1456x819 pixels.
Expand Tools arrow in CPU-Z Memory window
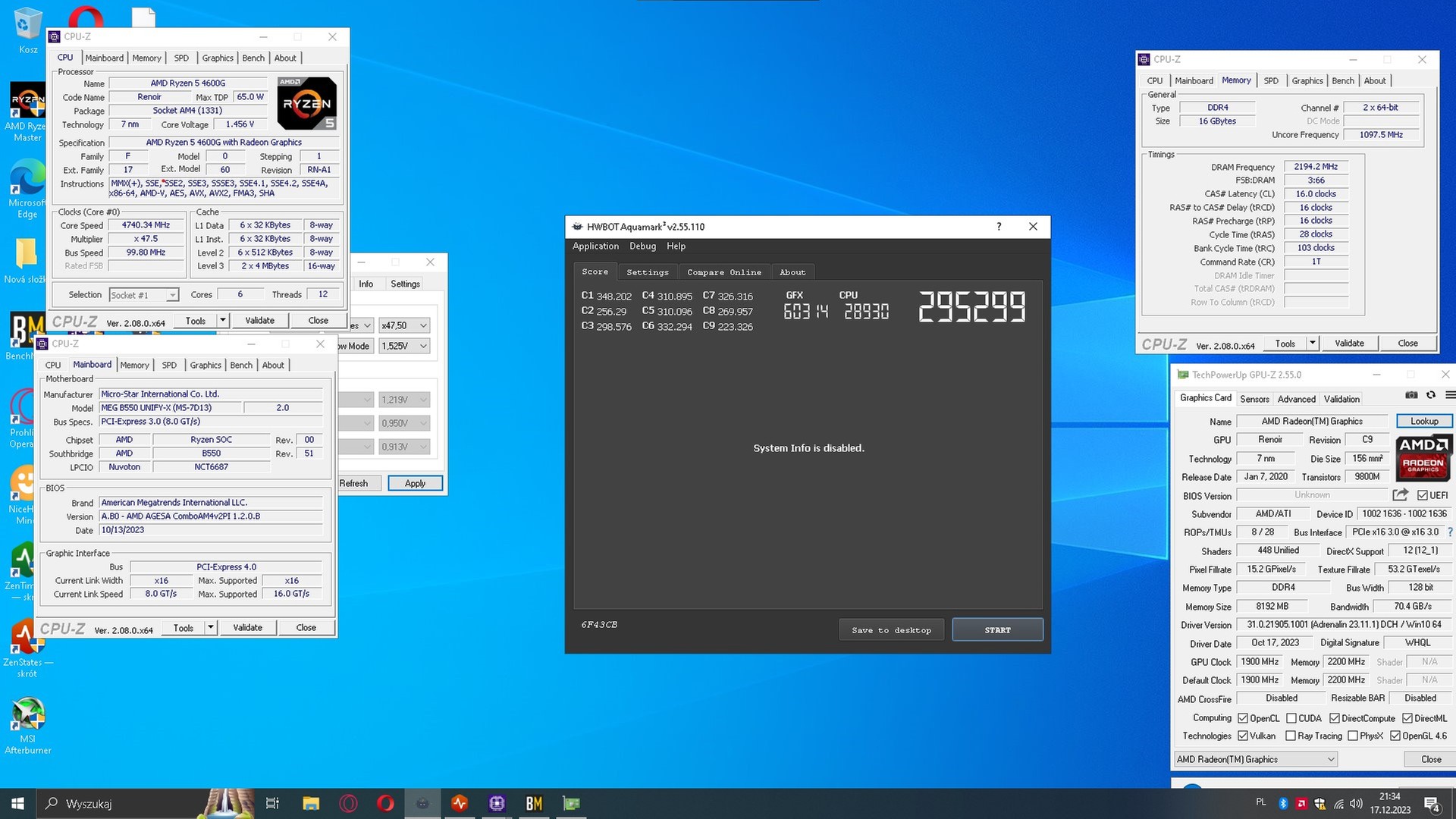click(x=1313, y=343)
